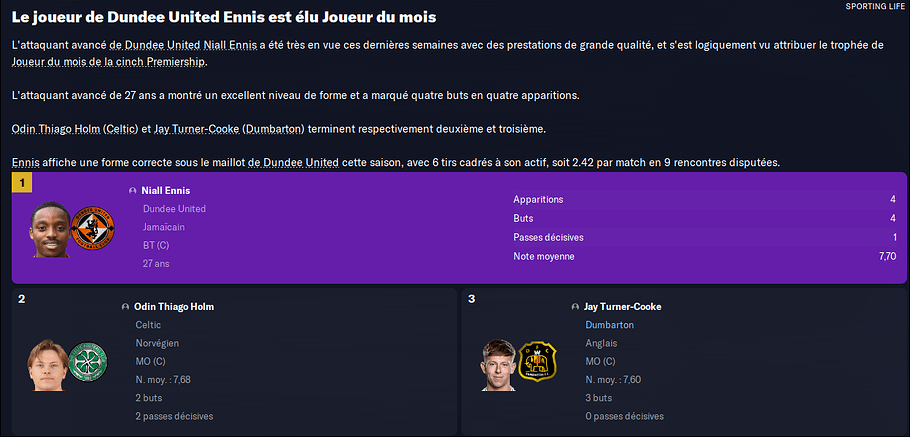Open the Dumbarton club link in third card
The height and width of the screenshot is (437, 910).
click(609, 325)
